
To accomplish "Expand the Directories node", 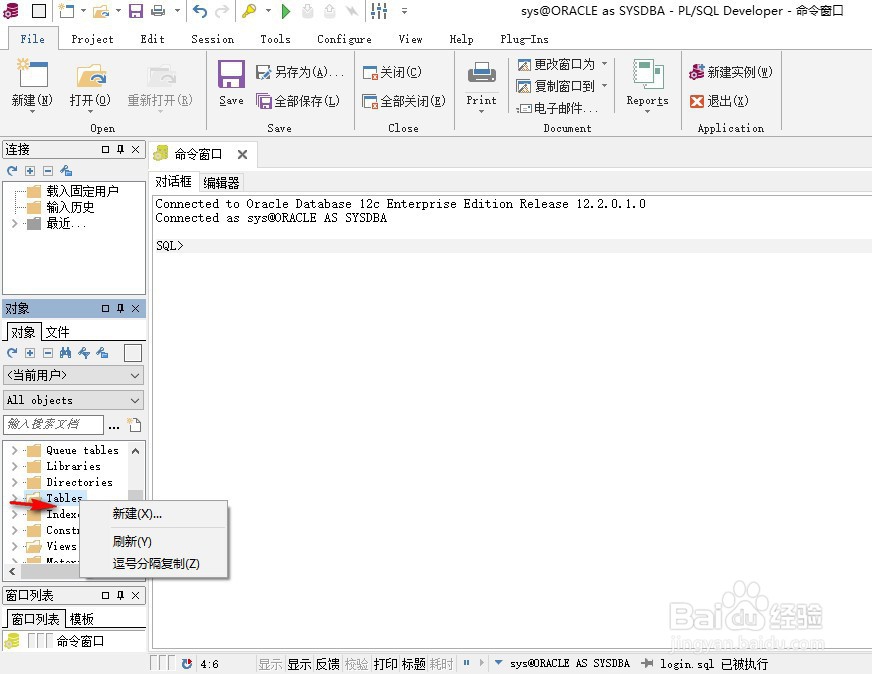I will pos(14,482).
